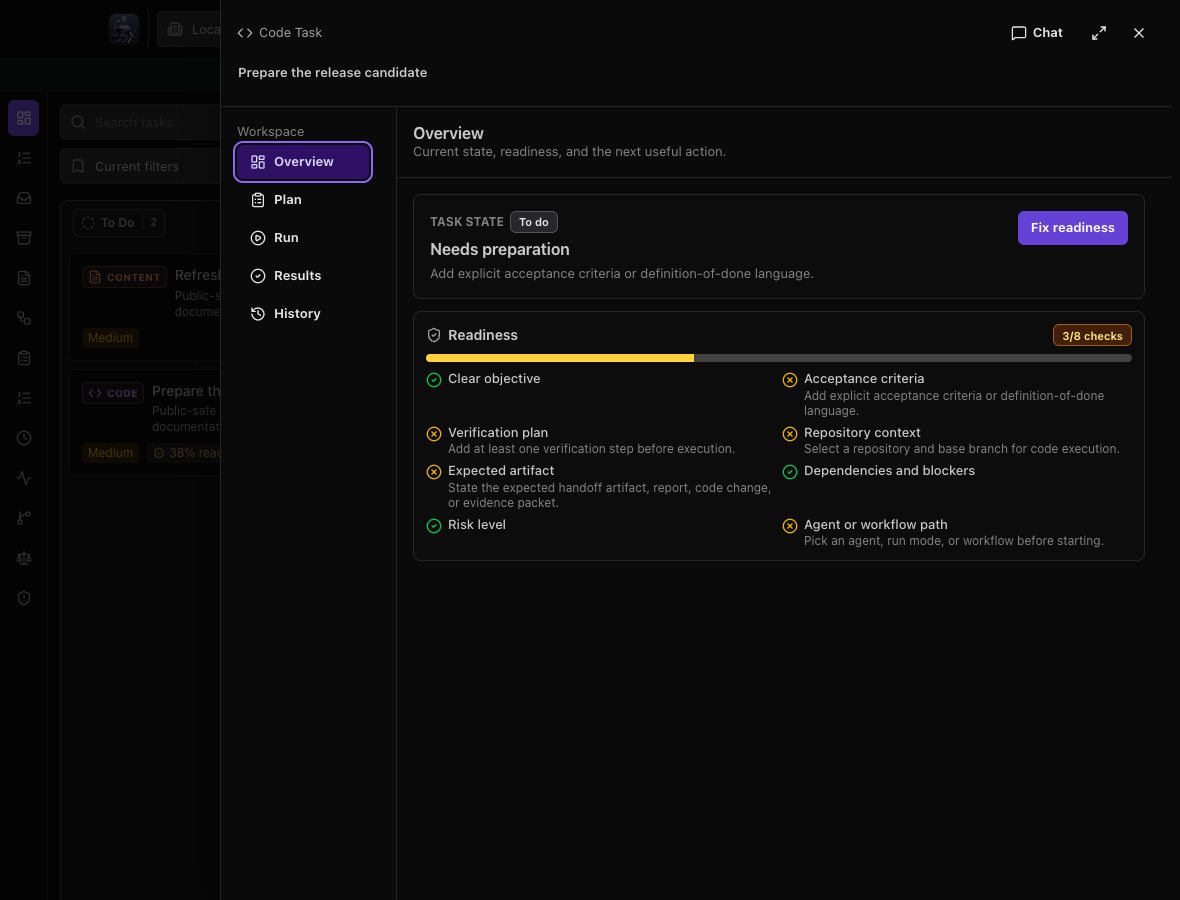Click the numbered-list icon above the inbox icon
This screenshot has height=900, width=1180.
pos(24,158)
